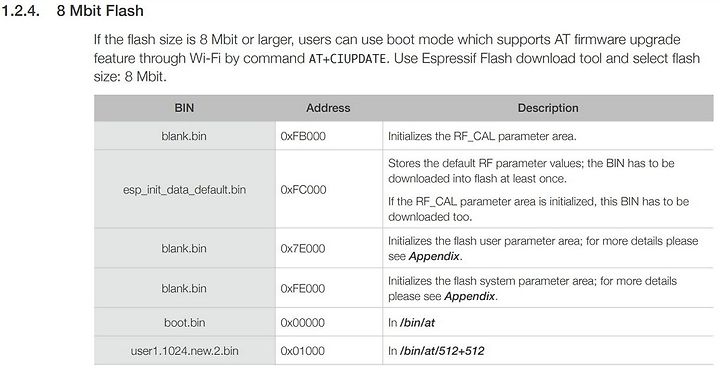Open Appendix link in system parameter row

point(470,296)
